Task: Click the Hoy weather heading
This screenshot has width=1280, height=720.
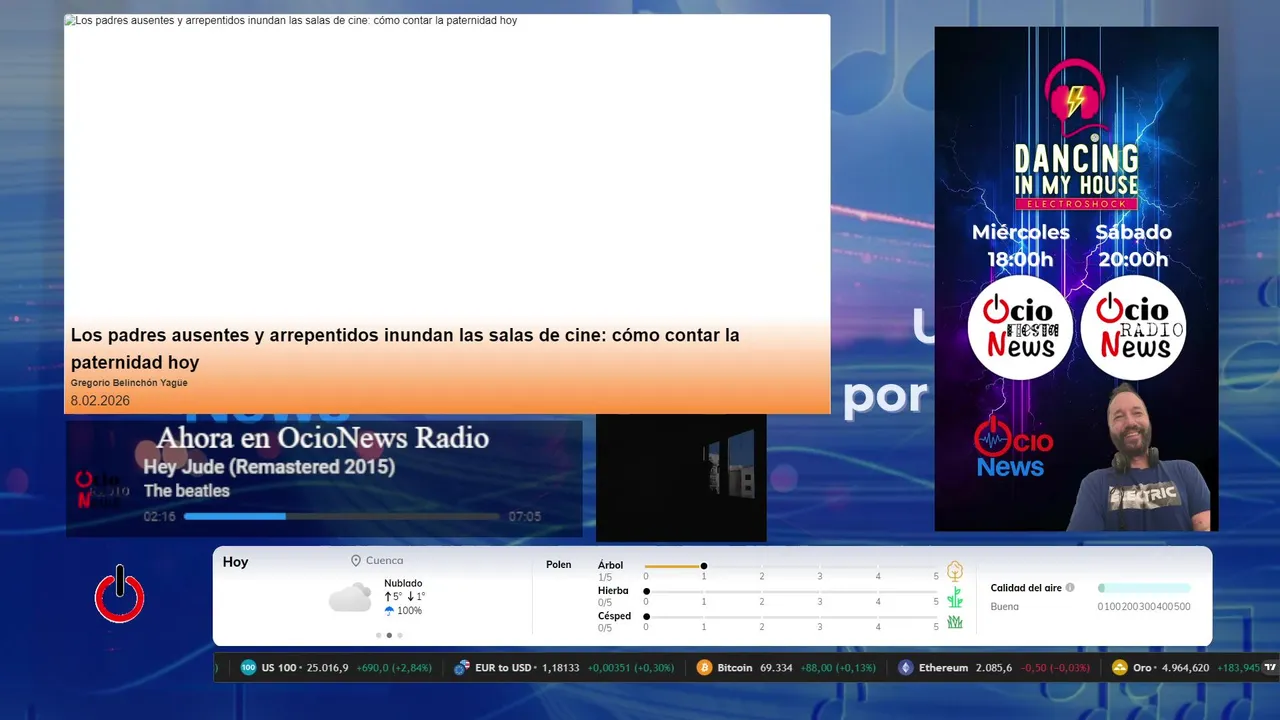Action: 235,562
